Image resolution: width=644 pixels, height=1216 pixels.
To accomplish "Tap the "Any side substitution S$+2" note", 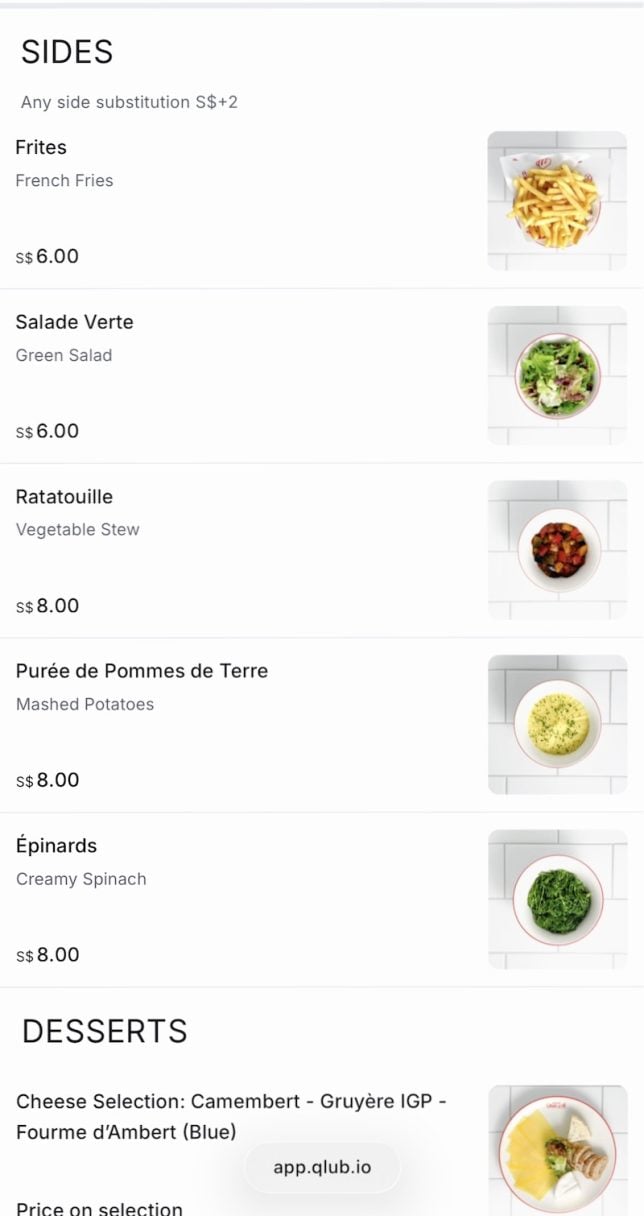I will [129, 102].
